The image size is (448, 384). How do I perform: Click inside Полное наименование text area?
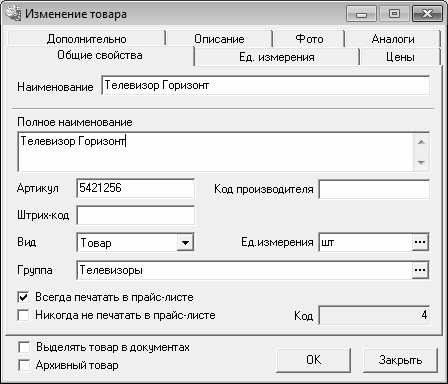point(216,152)
